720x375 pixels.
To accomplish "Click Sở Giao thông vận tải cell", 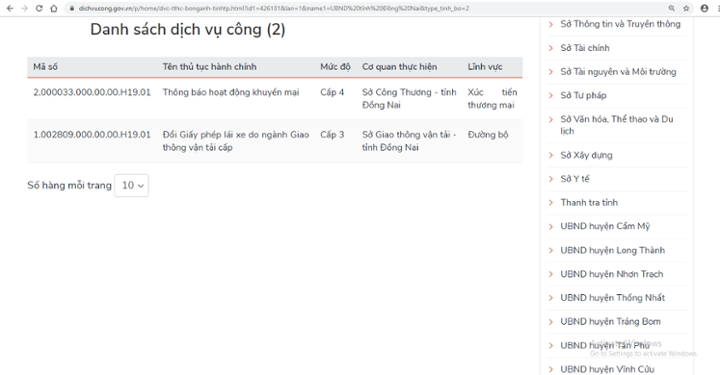I will pyautogui.click(x=409, y=141).
